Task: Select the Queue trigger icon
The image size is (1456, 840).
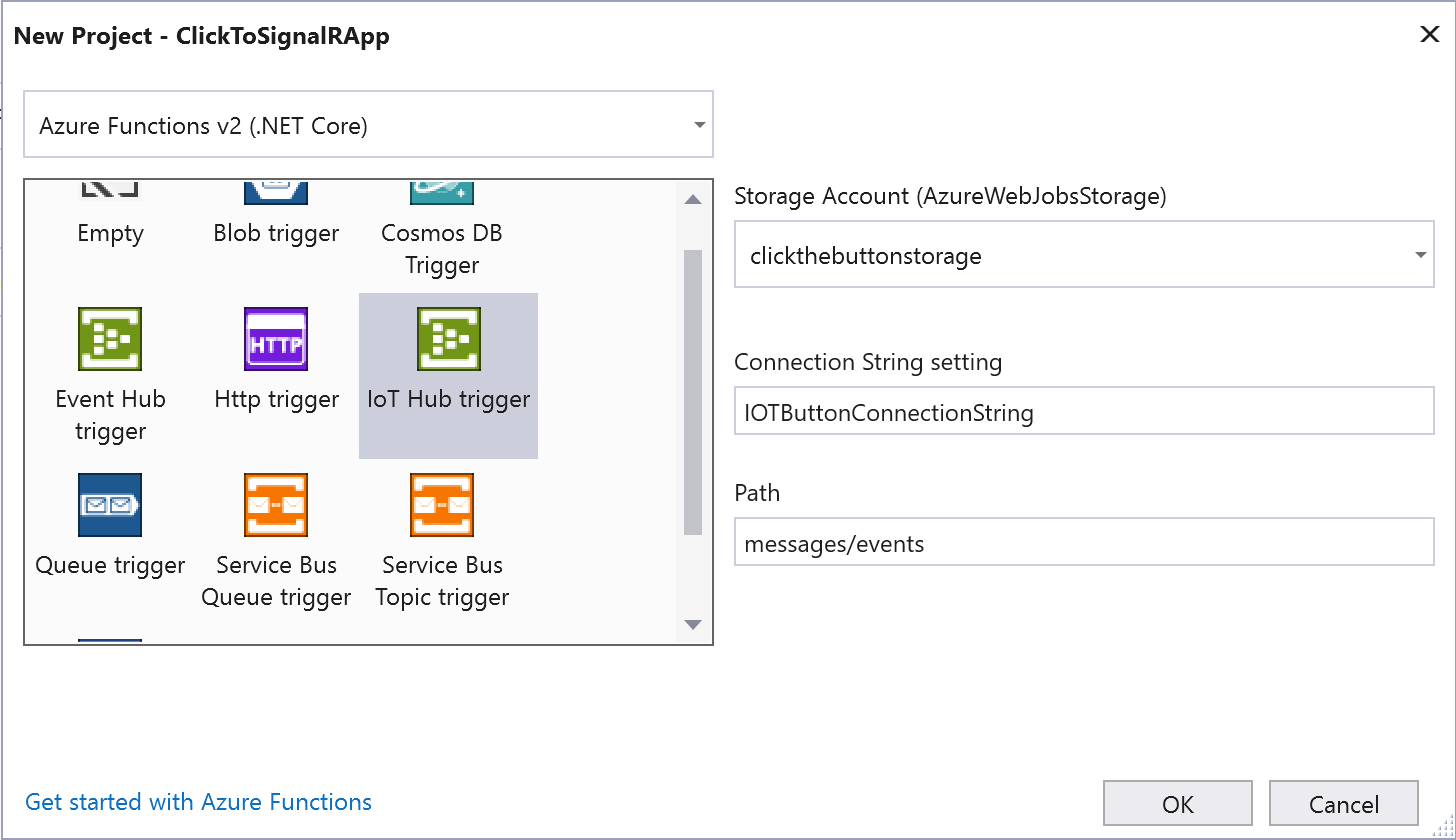Action: pyautogui.click(x=110, y=505)
